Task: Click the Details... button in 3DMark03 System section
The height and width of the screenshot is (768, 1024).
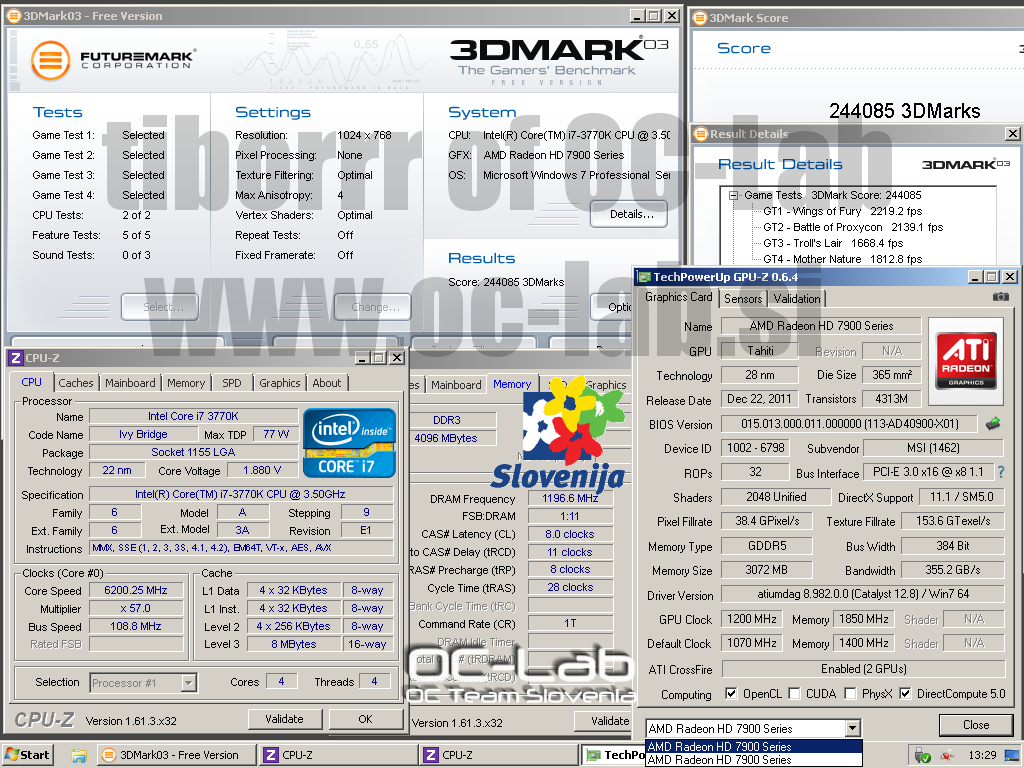Action: tap(628, 214)
